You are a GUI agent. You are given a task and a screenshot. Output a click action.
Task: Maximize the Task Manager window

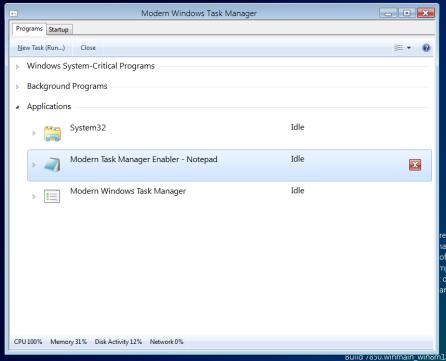(407, 13)
